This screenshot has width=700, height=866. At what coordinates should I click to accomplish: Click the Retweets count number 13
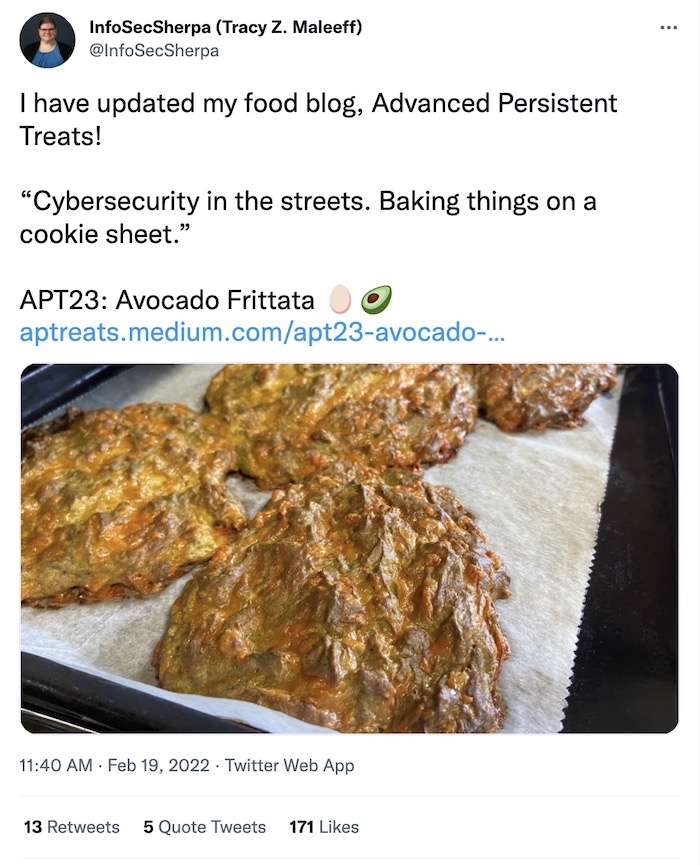tap(27, 827)
